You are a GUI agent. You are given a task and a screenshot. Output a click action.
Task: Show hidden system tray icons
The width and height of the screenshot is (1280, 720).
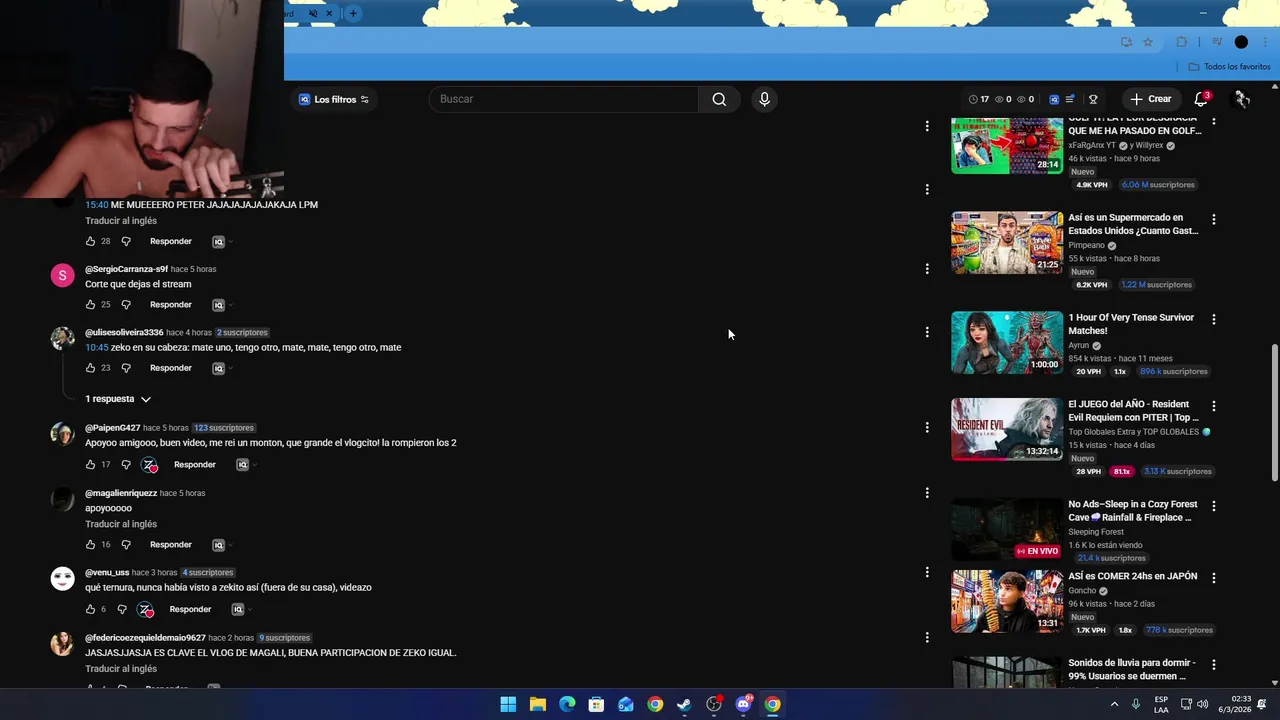point(1114,704)
